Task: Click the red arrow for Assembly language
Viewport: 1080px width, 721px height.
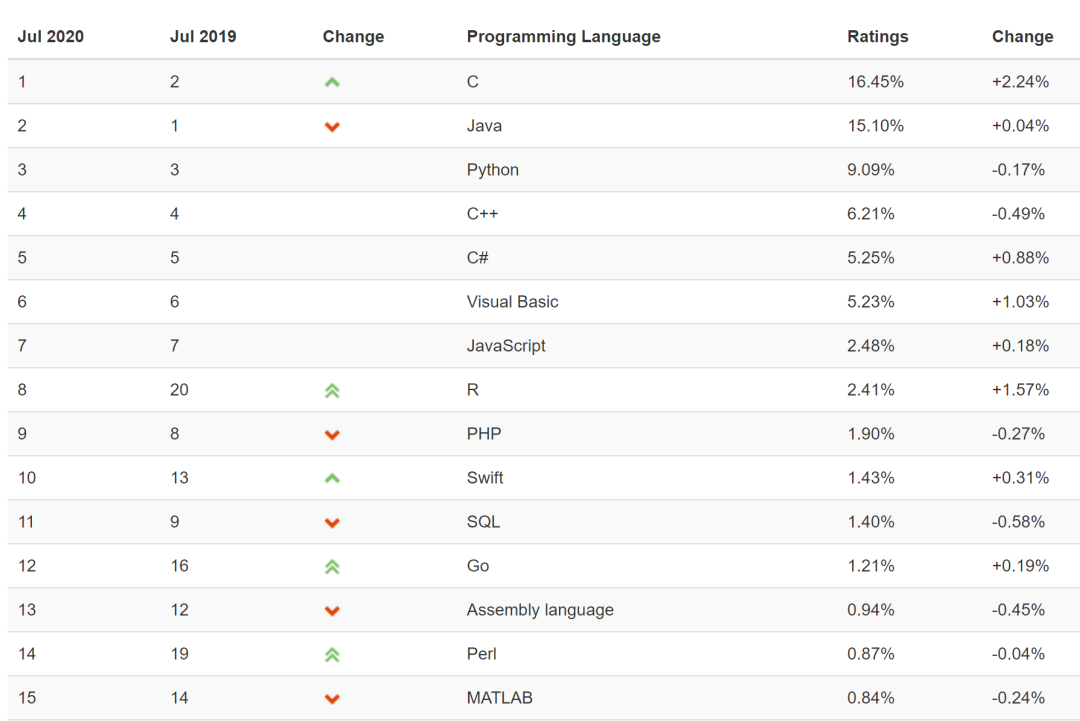Action: point(332,611)
